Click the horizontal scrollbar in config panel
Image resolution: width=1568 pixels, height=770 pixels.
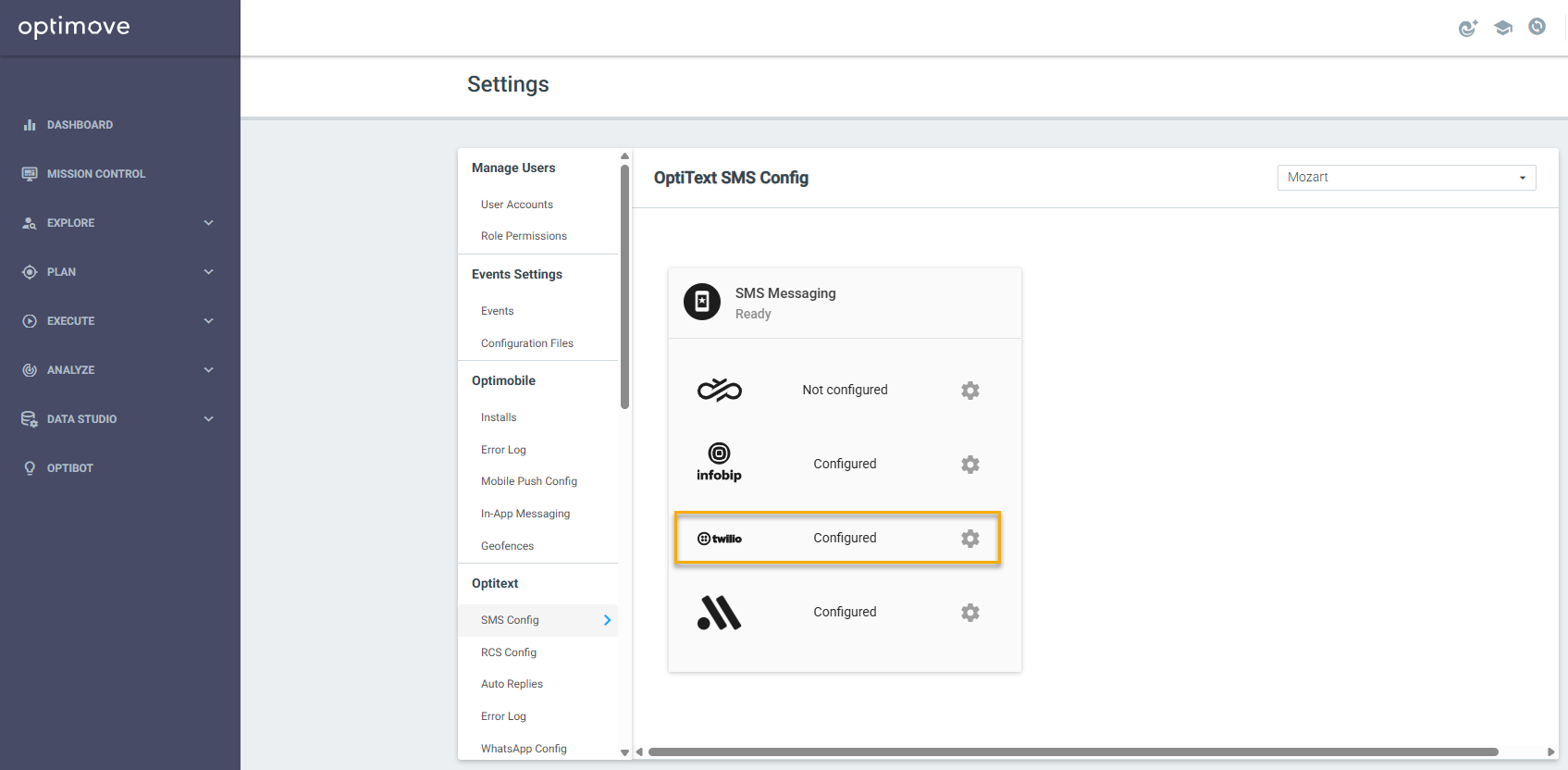coord(1073,751)
